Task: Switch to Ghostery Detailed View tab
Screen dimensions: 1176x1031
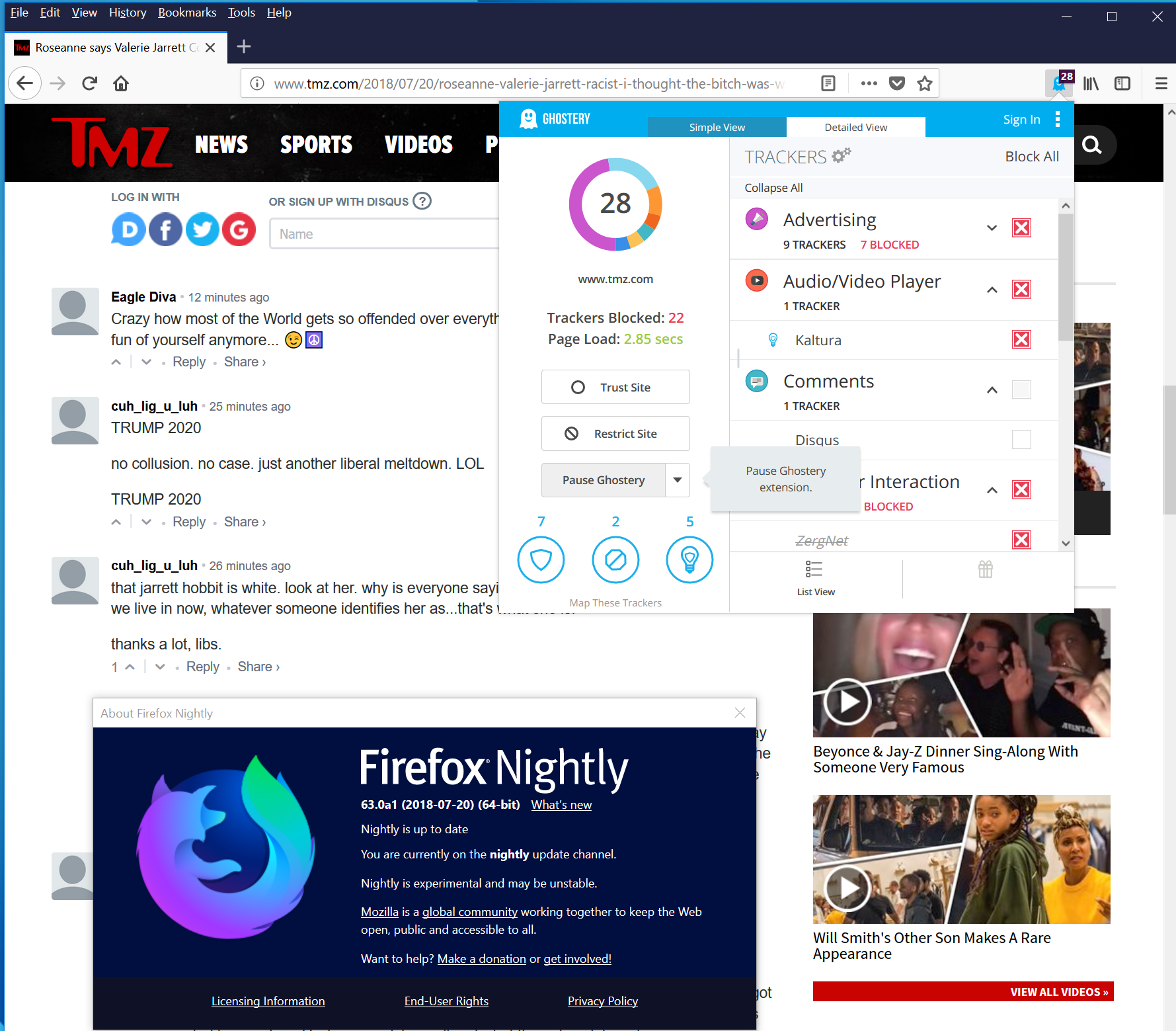Action: pos(855,127)
